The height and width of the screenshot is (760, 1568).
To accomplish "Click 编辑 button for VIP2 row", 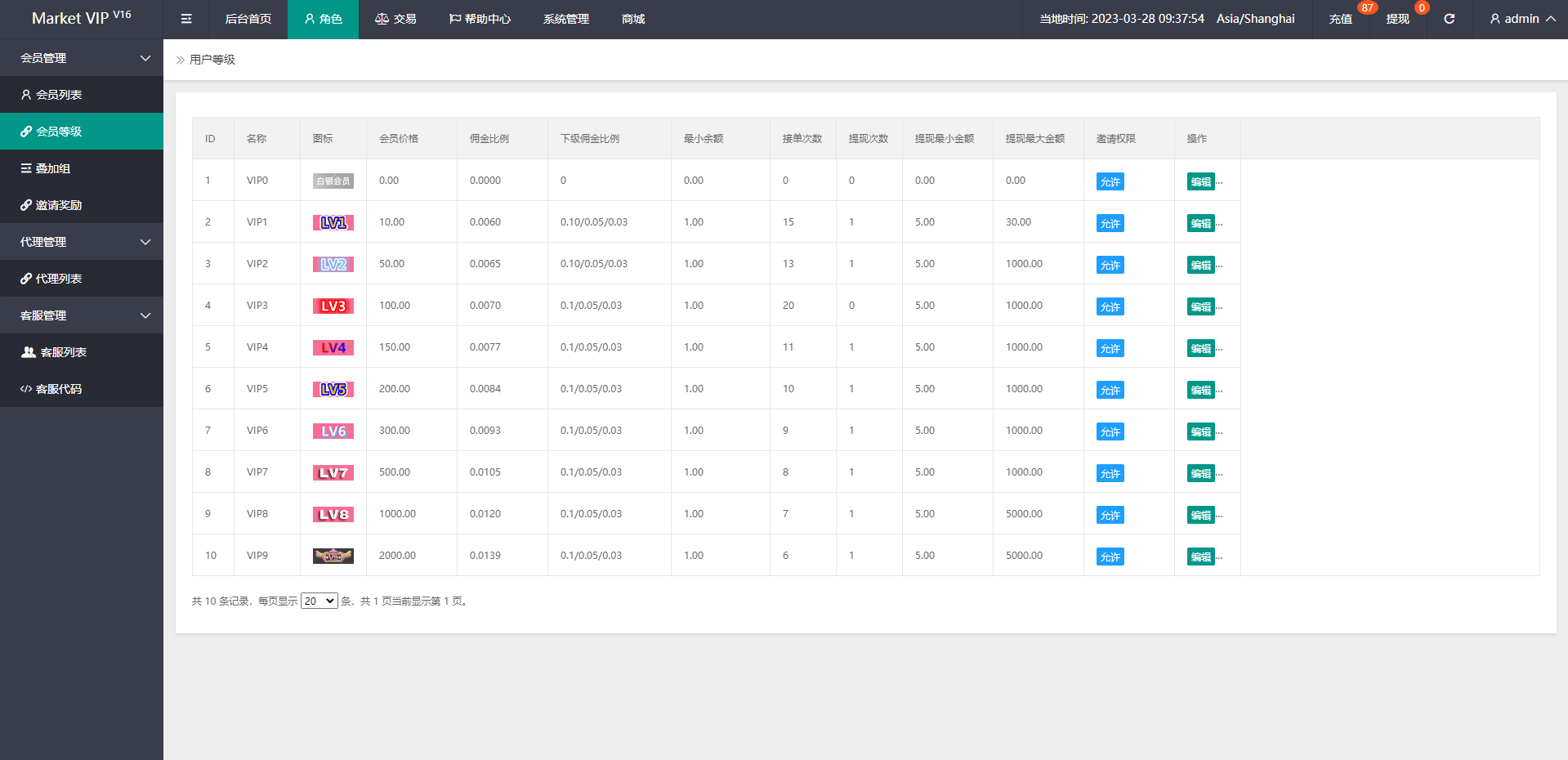I will pos(1200,265).
